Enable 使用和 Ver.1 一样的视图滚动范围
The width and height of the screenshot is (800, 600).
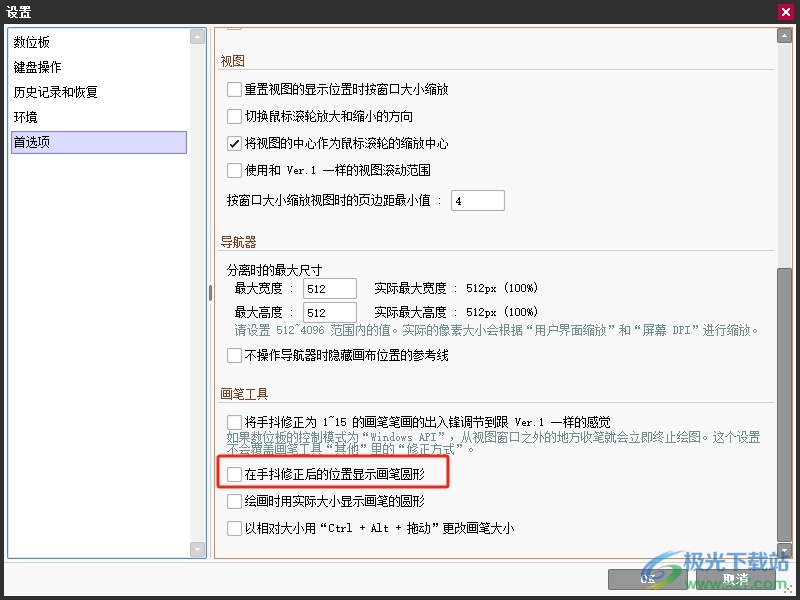pos(234,170)
